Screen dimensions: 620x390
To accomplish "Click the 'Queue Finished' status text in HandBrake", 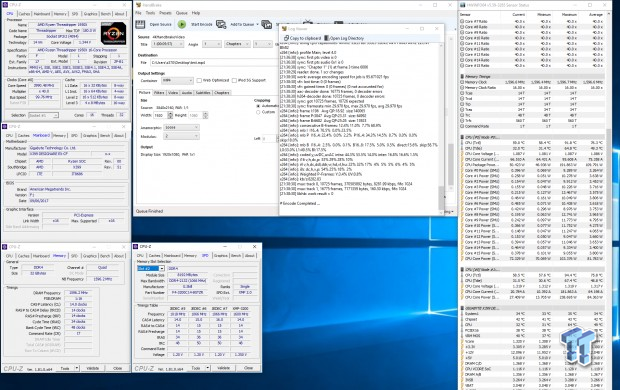I will (x=149, y=211).
